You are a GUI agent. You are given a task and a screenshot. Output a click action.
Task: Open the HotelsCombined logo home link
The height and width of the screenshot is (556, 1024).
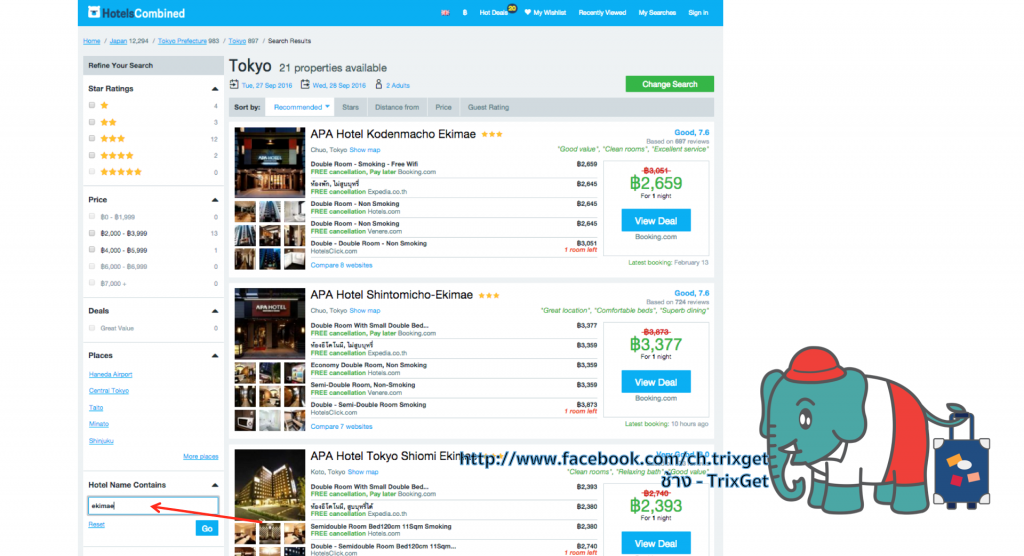pos(136,12)
